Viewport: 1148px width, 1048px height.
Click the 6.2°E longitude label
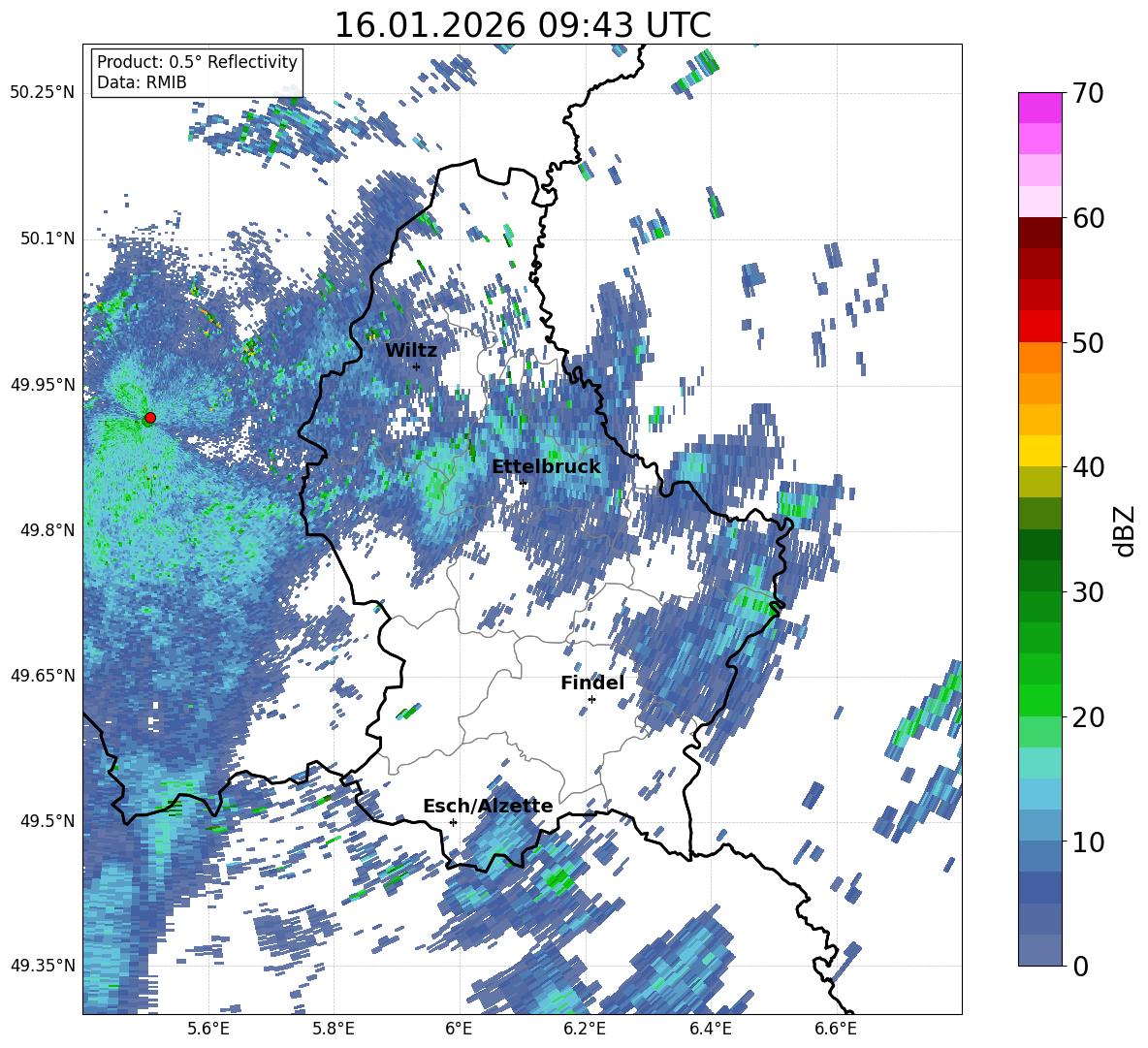coord(585,1029)
